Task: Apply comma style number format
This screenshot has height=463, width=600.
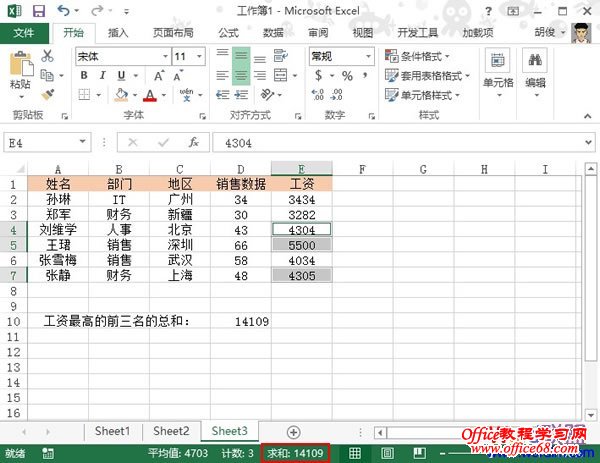Action: click(x=365, y=75)
